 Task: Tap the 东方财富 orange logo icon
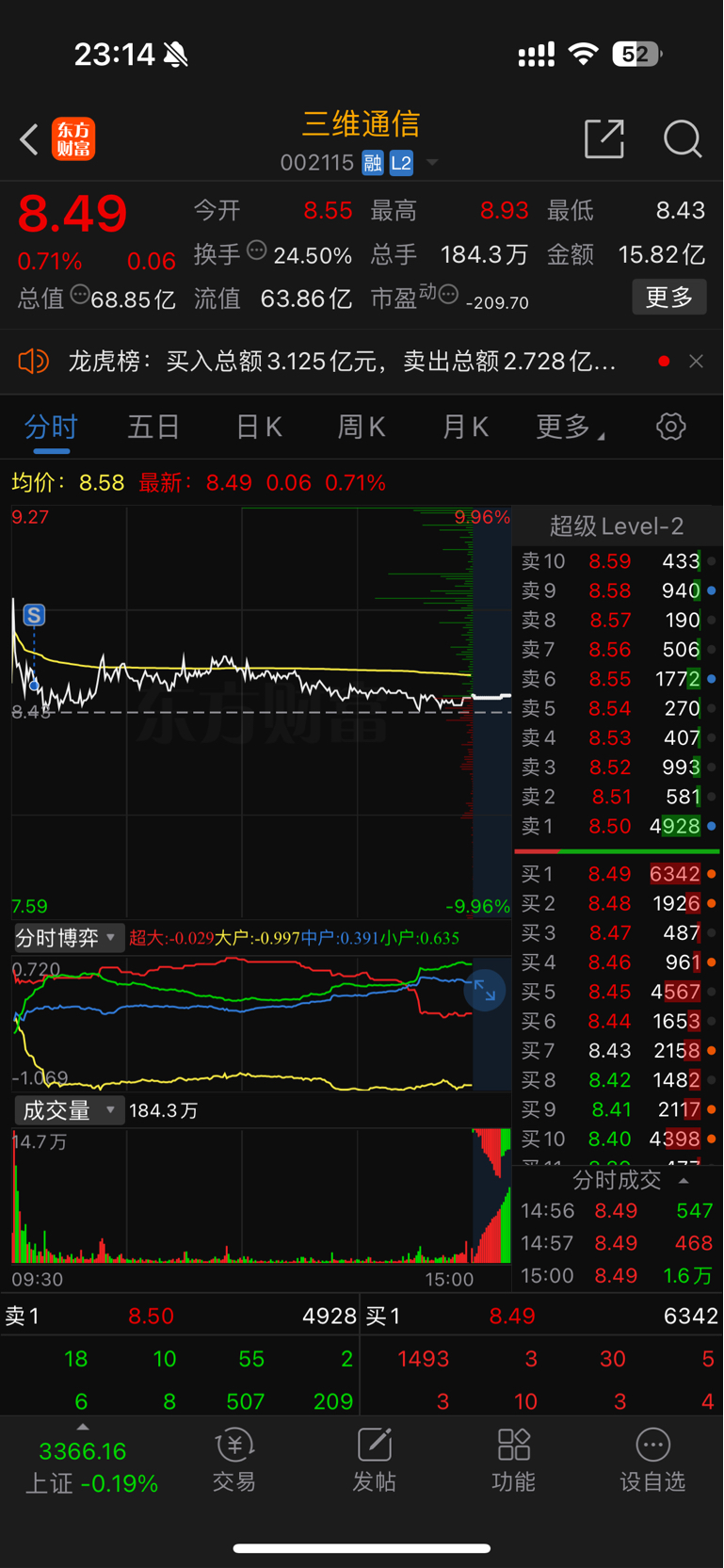pyautogui.click(x=73, y=139)
